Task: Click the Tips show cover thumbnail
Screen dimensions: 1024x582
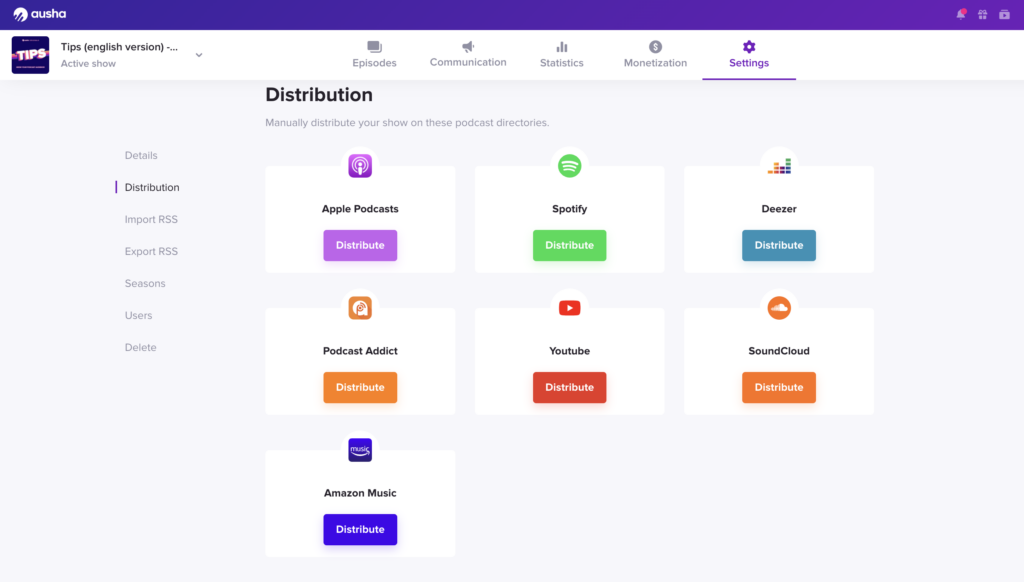Action: (30, 55)
